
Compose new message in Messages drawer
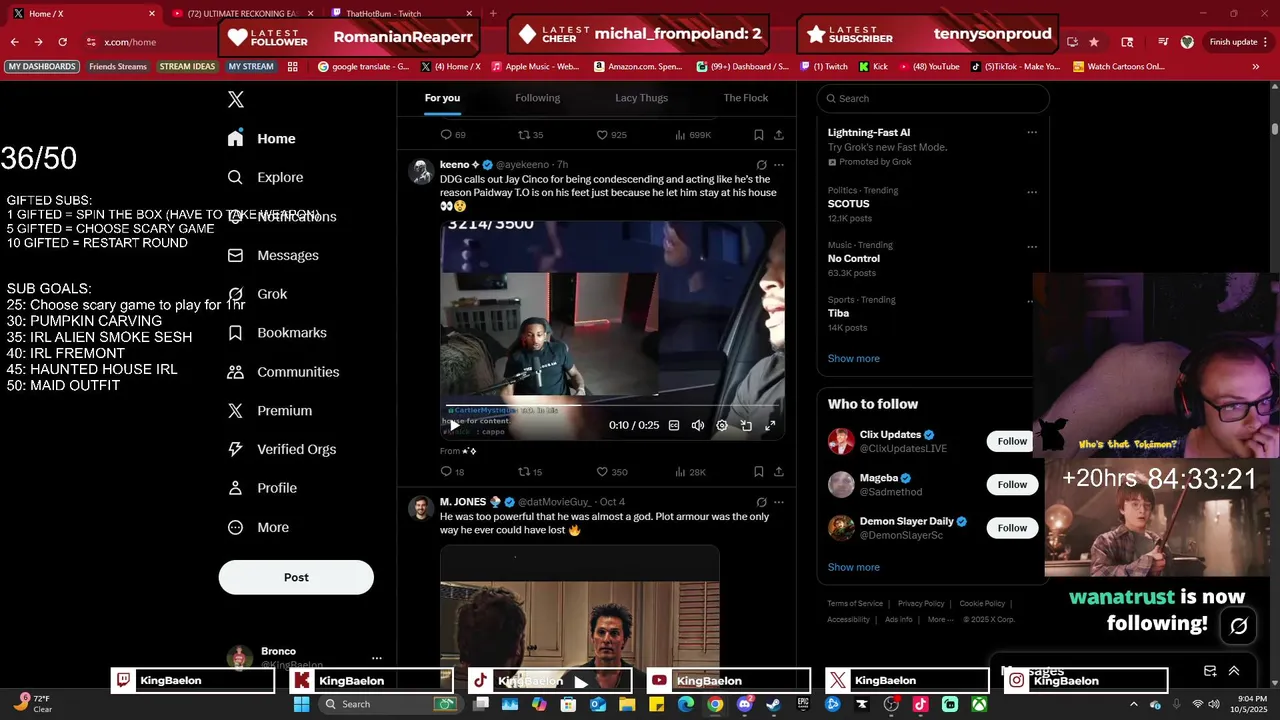[x=1210, y=671]
